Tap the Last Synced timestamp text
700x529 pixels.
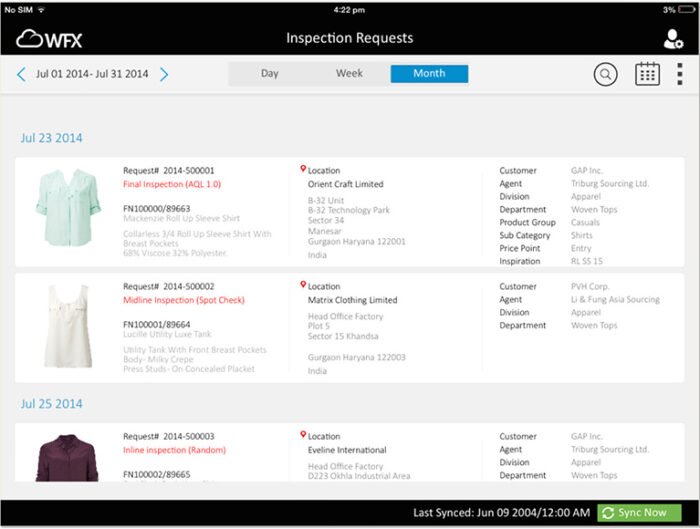pyautogui.click(x=501, y=512)
